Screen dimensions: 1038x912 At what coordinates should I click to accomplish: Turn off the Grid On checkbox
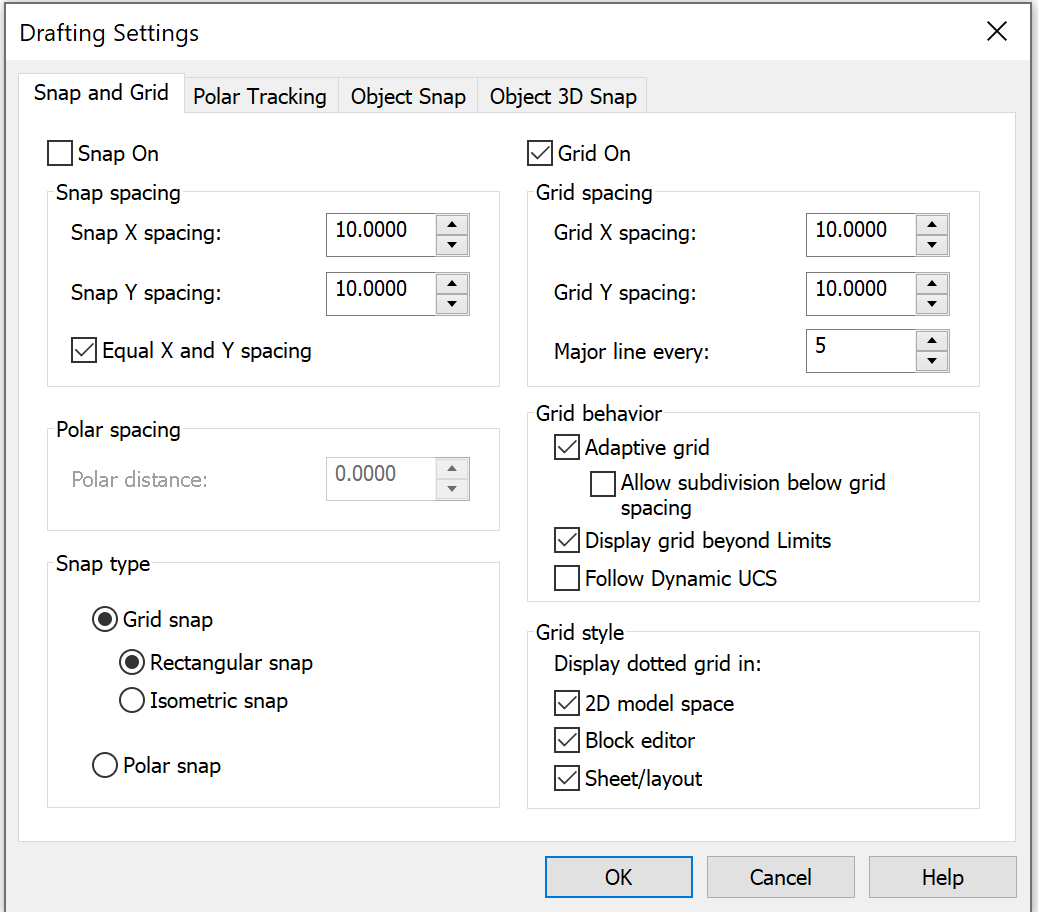point(540,153)
